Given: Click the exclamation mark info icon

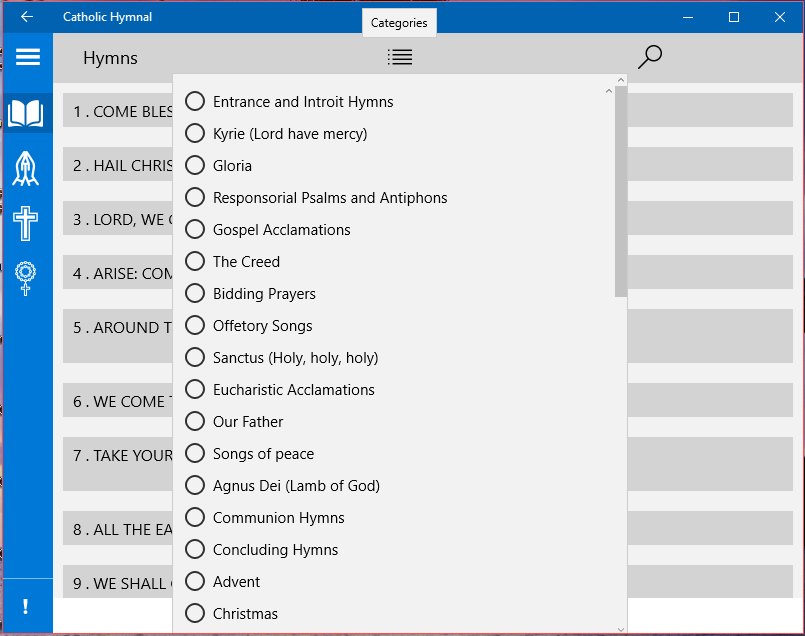Looking at the screenshot, I should click(x=26, y=607).
